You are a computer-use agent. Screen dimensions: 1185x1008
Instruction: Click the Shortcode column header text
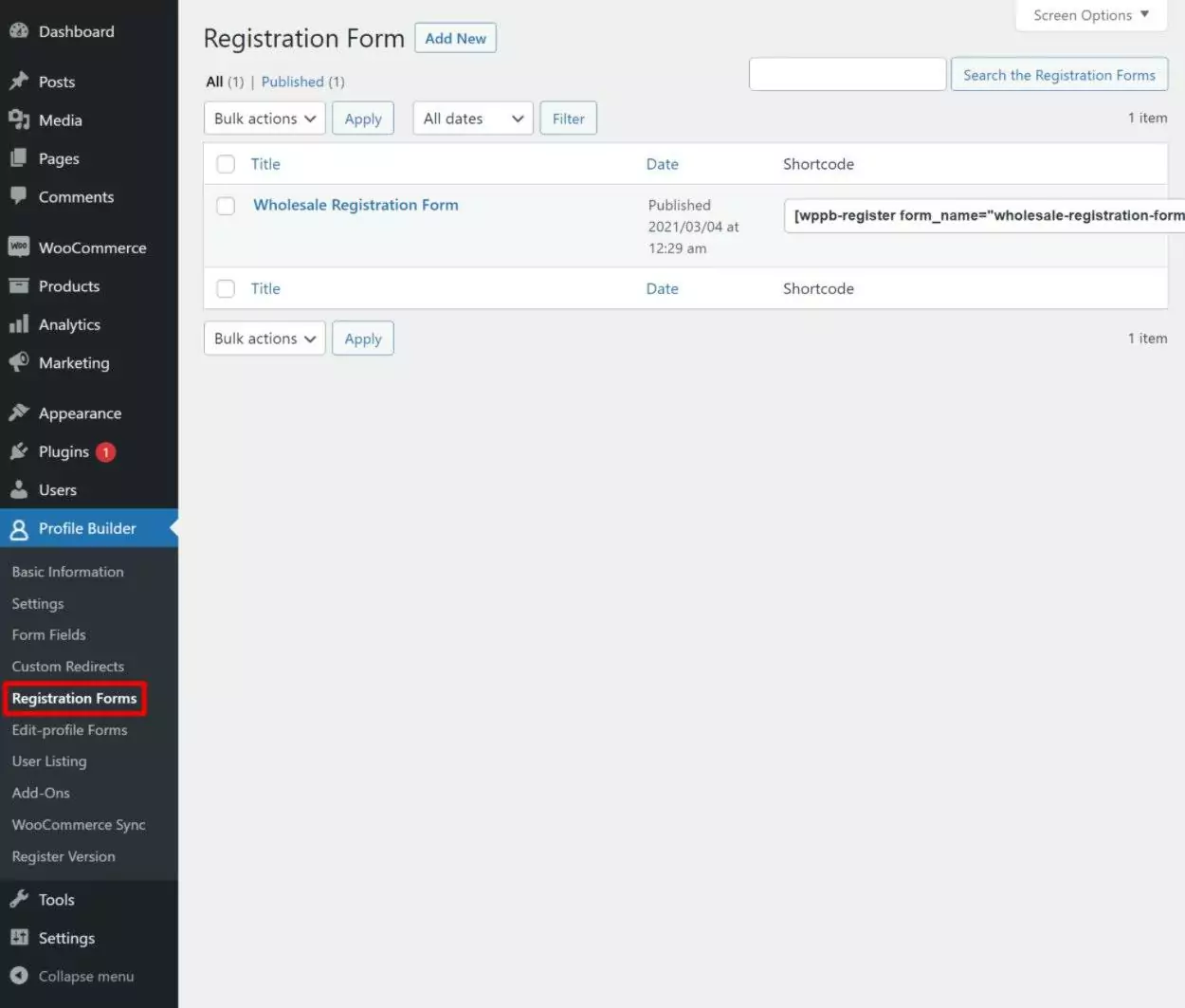(x=818, y=164)
